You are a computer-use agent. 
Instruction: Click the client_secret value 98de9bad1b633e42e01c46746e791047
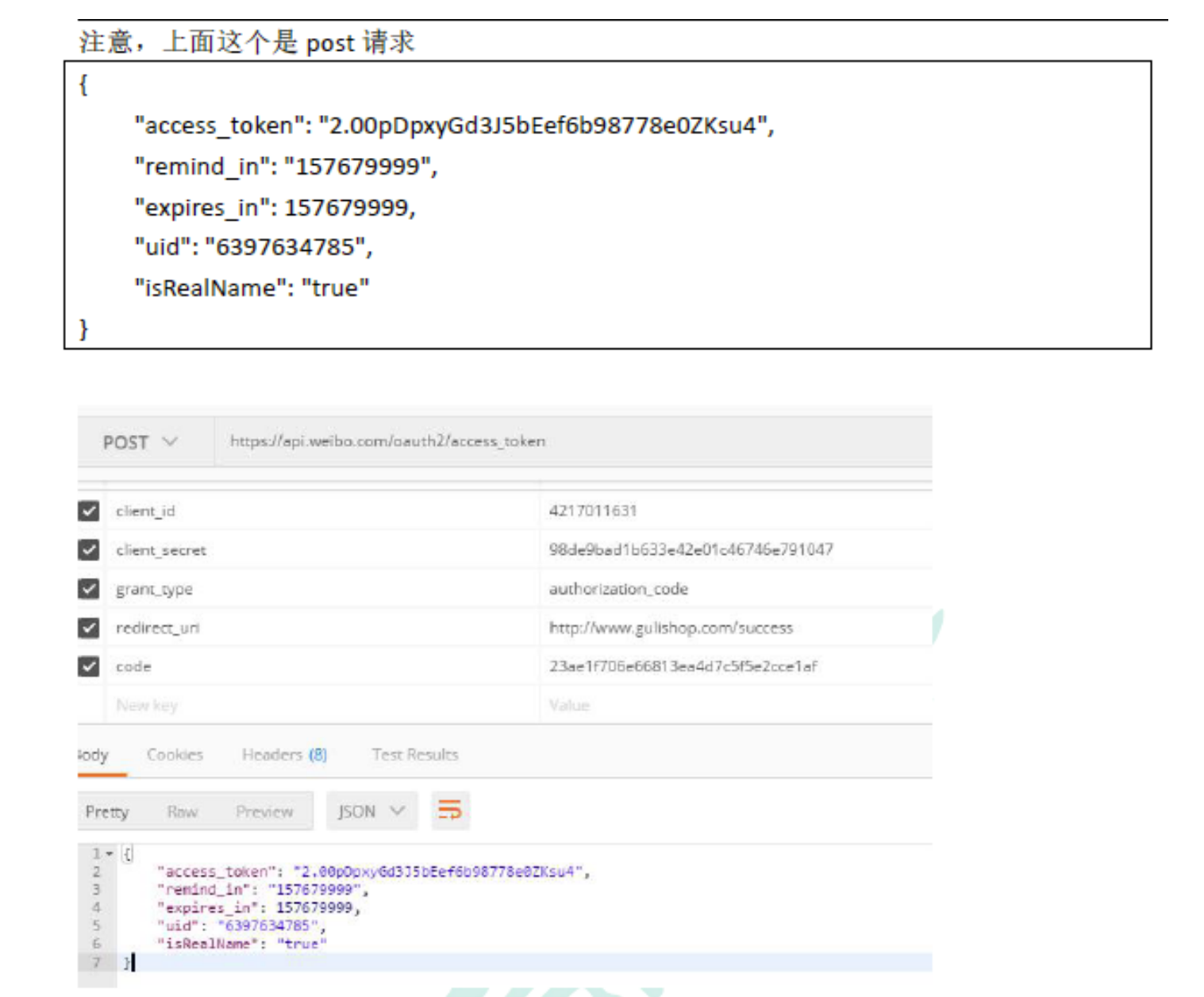pos(690,549)
